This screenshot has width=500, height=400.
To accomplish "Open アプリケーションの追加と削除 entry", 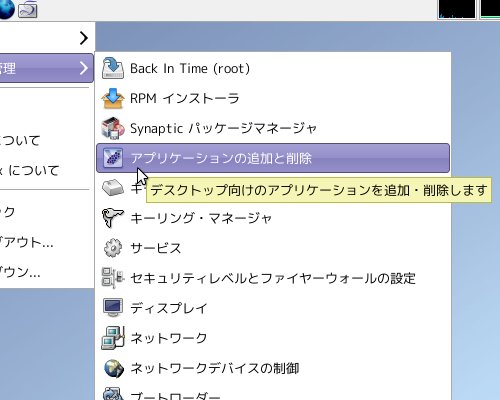I will [x=273, y=158].
